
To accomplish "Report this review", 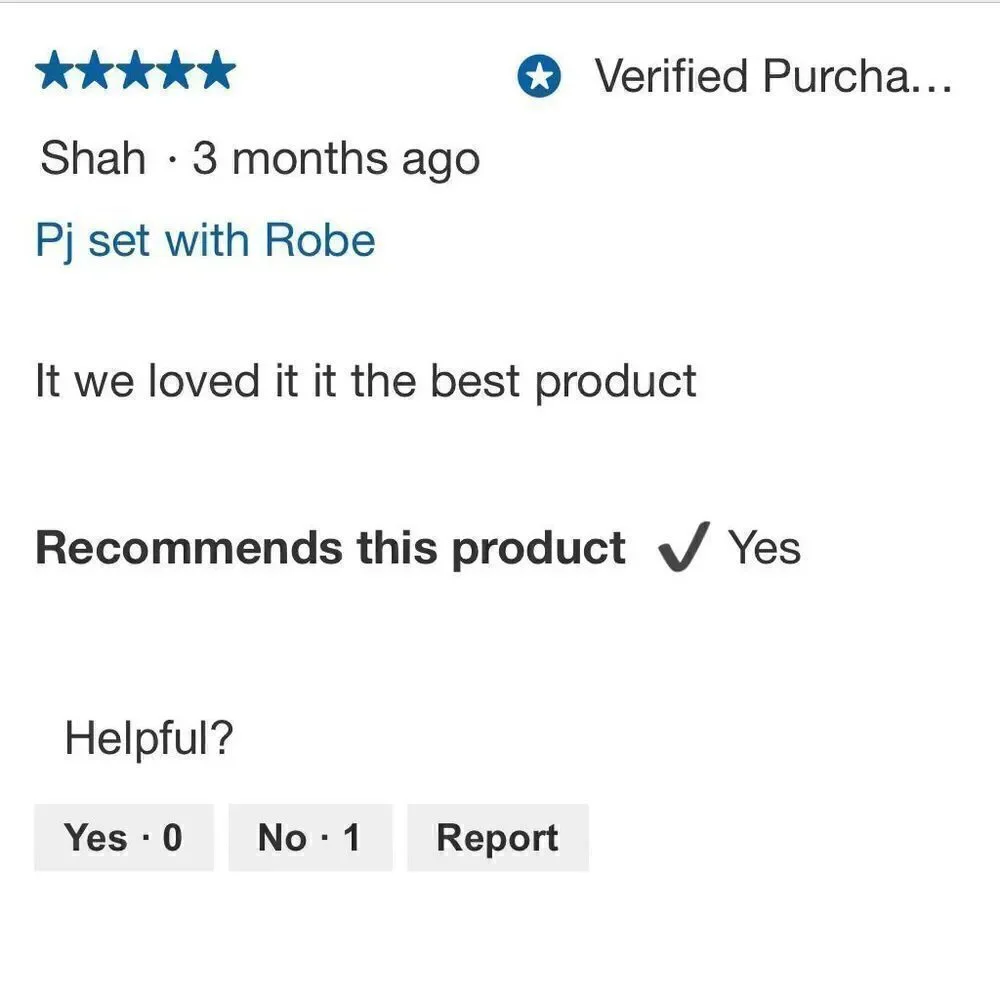I will [497, 837].
